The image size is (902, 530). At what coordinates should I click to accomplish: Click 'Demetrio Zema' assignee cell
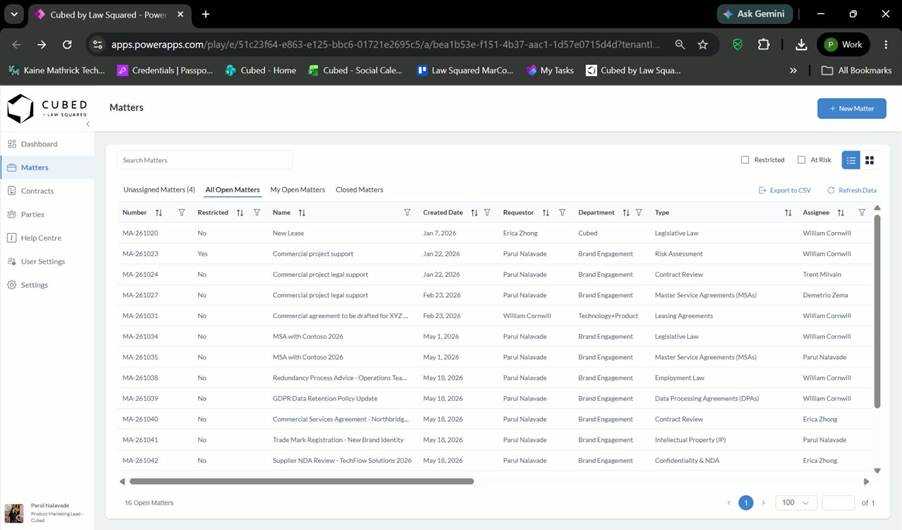[825, 295]
